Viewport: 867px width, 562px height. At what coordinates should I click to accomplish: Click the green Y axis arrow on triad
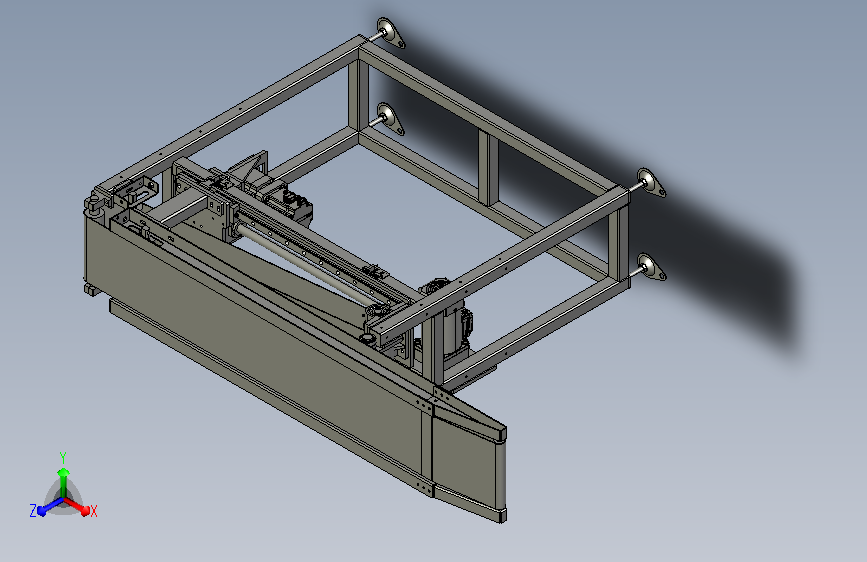point(63,481)
